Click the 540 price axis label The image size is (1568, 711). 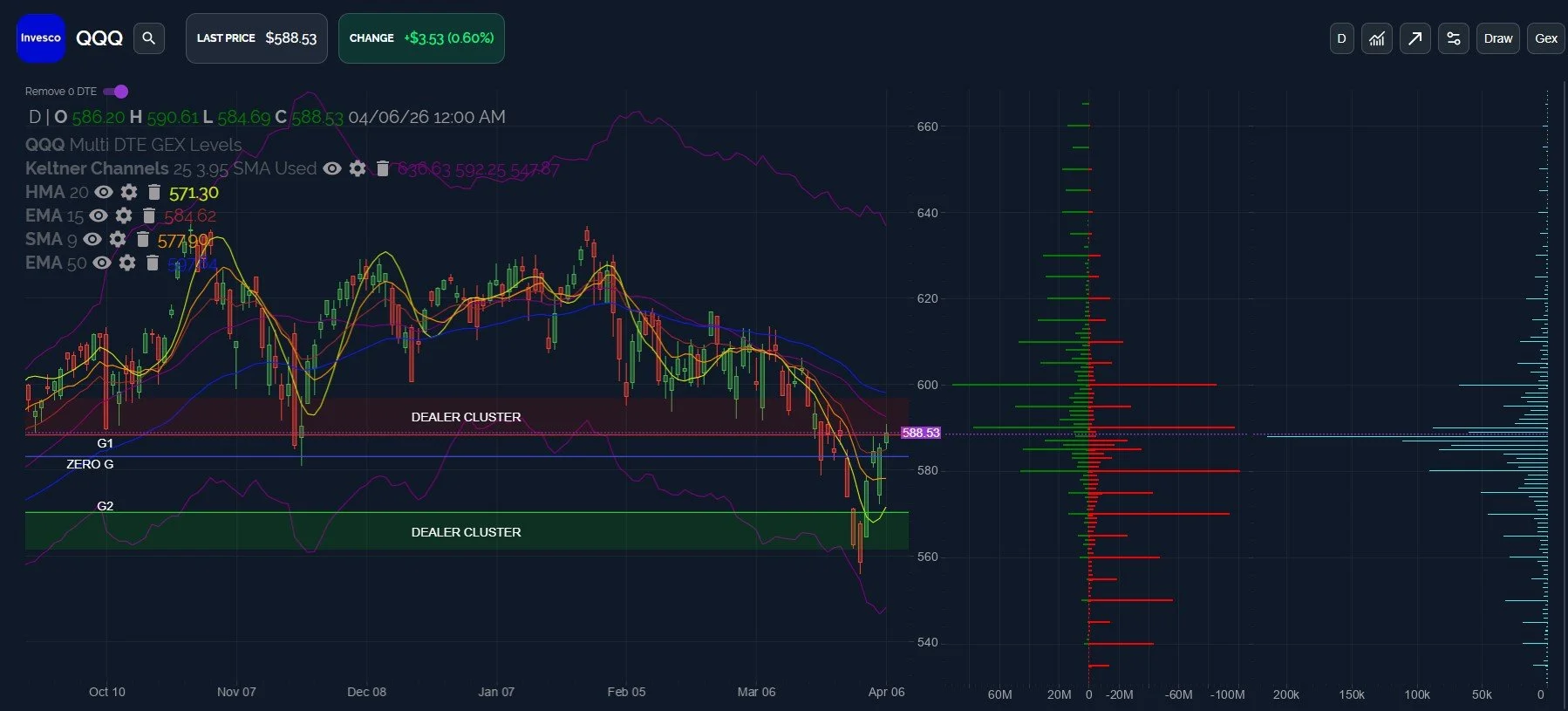pos(927,642)
